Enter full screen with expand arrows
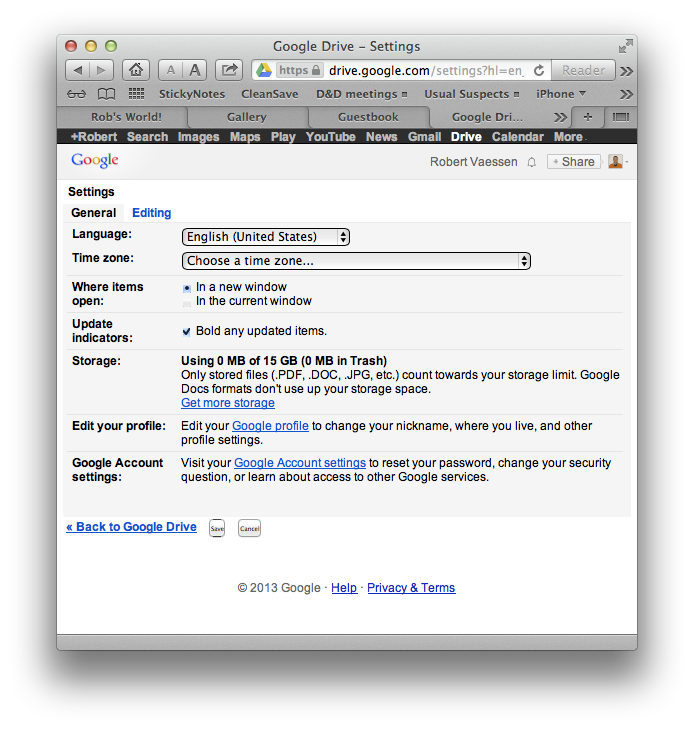The height and width of the screenshot is (729, 694). (x=626, y=46)
